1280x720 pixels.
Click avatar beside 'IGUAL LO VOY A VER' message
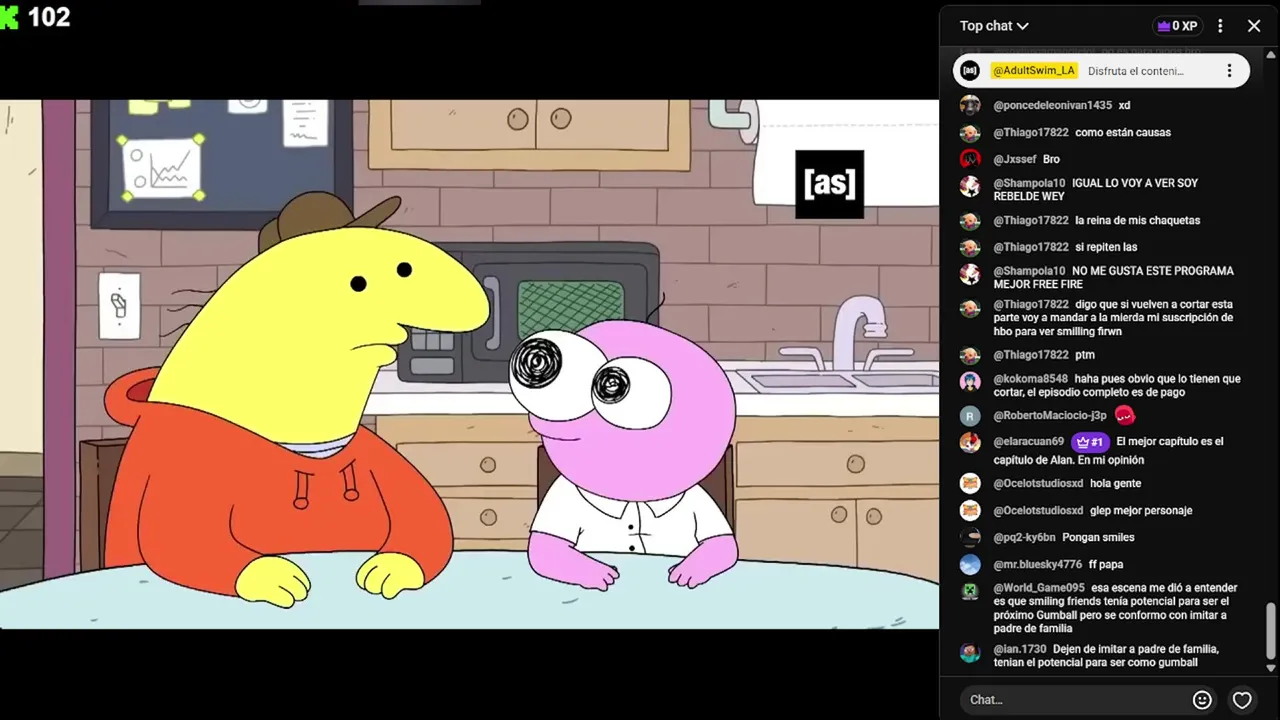pos(970,186)
